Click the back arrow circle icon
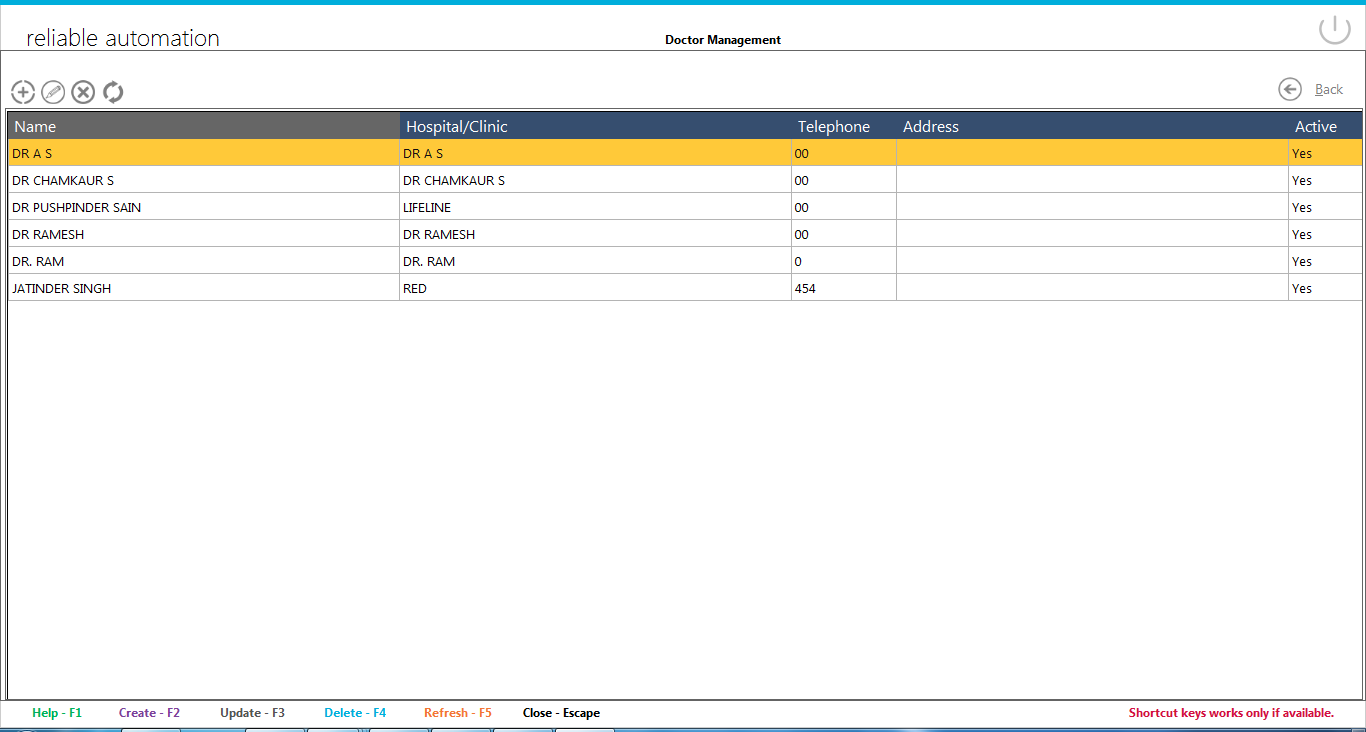This screenshot has width=1366, height=732. 1290,89
